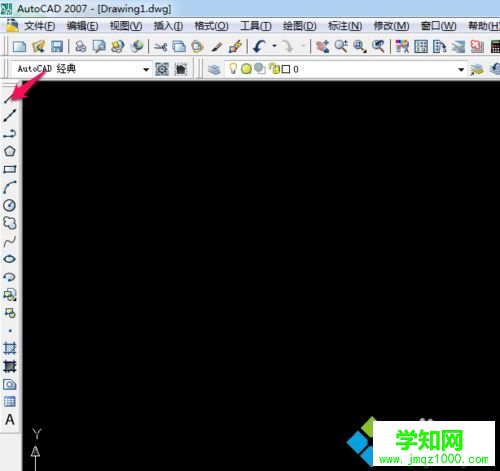The image size is (500, 471).
Task: Click the Workspace Settings gear icon
Action: 162,69
